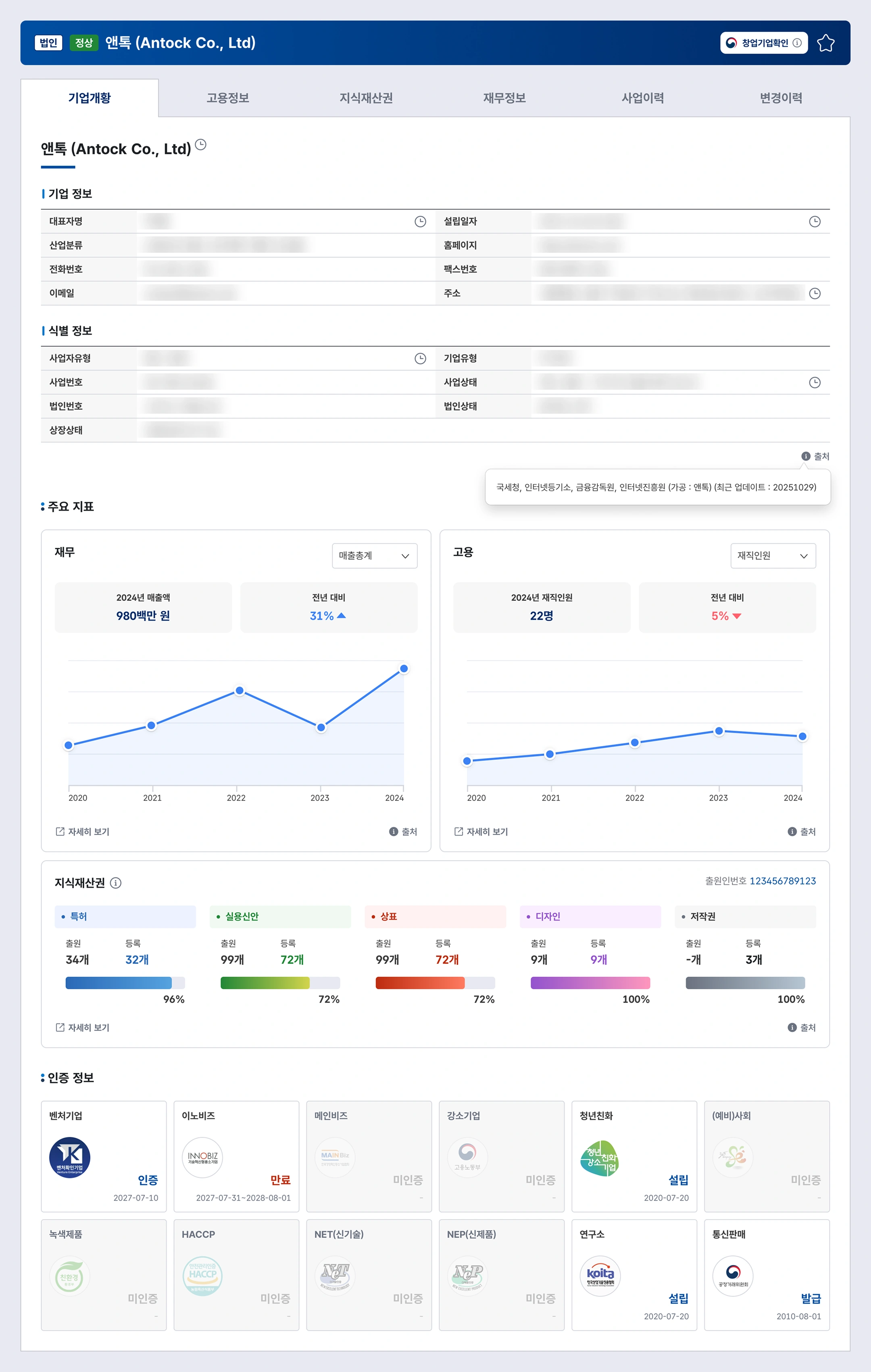
Task: Select the 특허 category label
Action: 125,916
